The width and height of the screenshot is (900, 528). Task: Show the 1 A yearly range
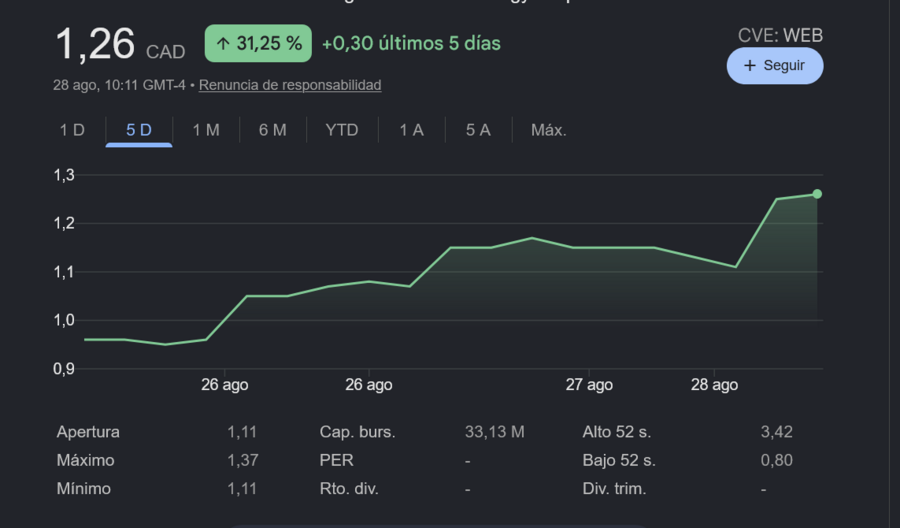point(412,130)
